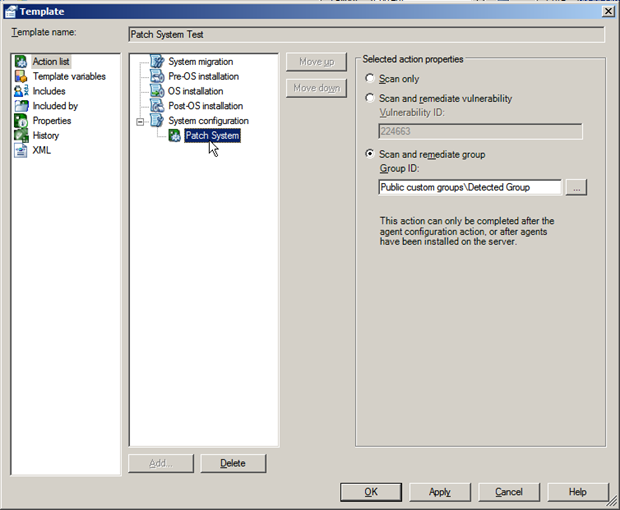Click the Apply button
The image size is (620, 510).
[x=440, y=492]
